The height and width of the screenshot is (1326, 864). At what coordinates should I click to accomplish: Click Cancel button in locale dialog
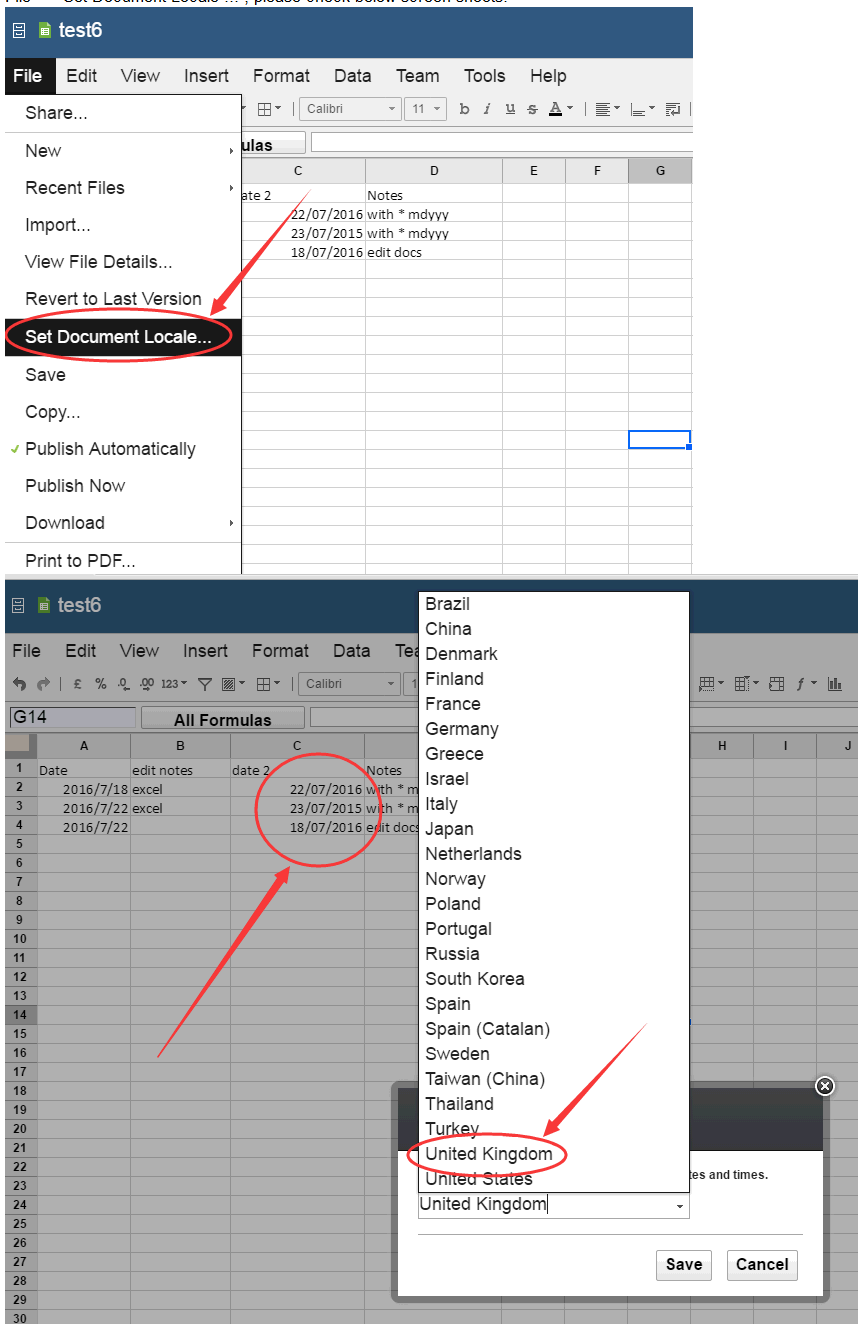[x=762, y=1264]
